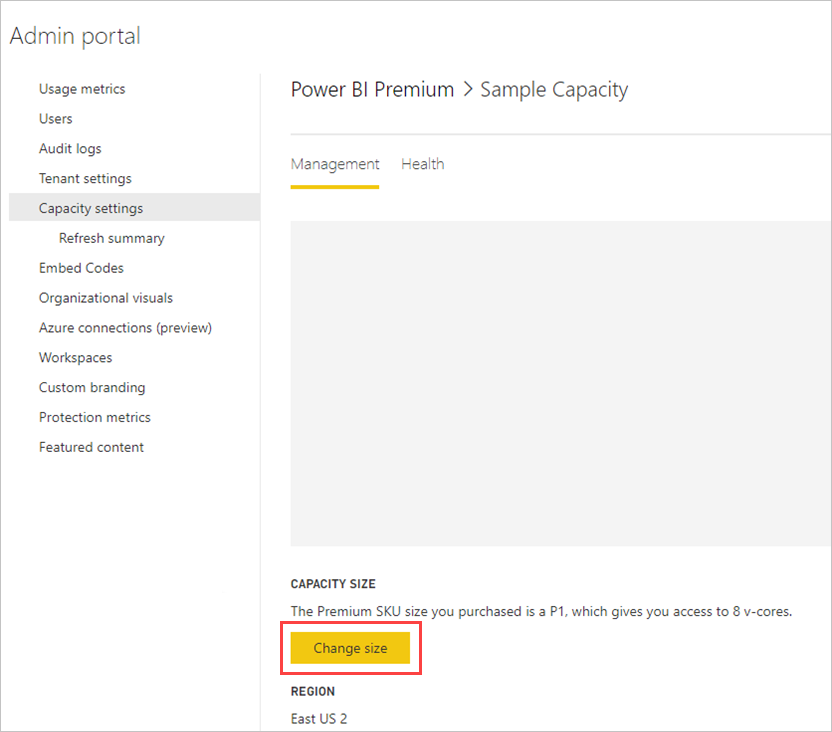832x732 pixels.
Task: Open Featured content settings
Action: tap(91, 447)
